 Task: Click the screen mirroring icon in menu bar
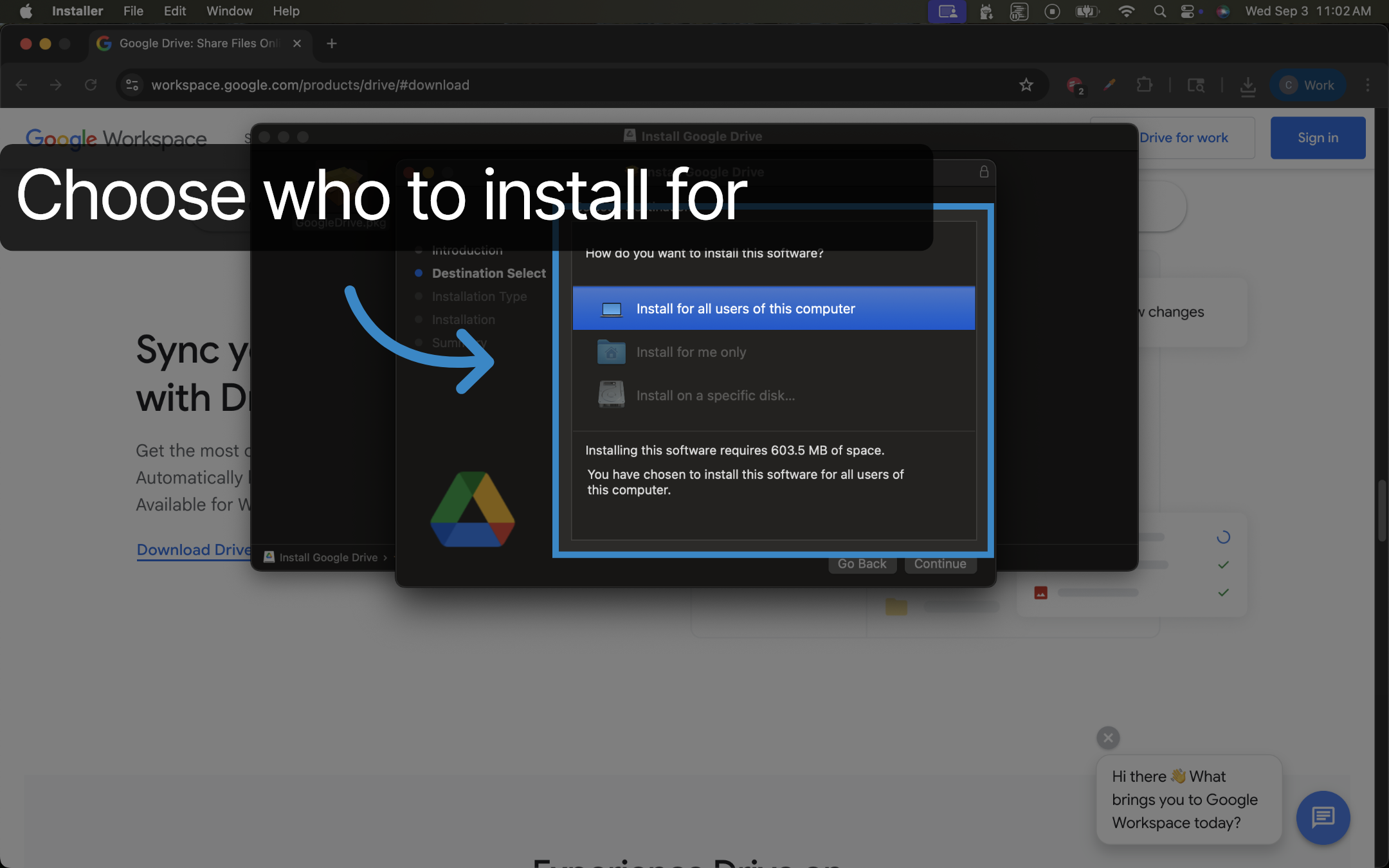[x=947, y=11]
